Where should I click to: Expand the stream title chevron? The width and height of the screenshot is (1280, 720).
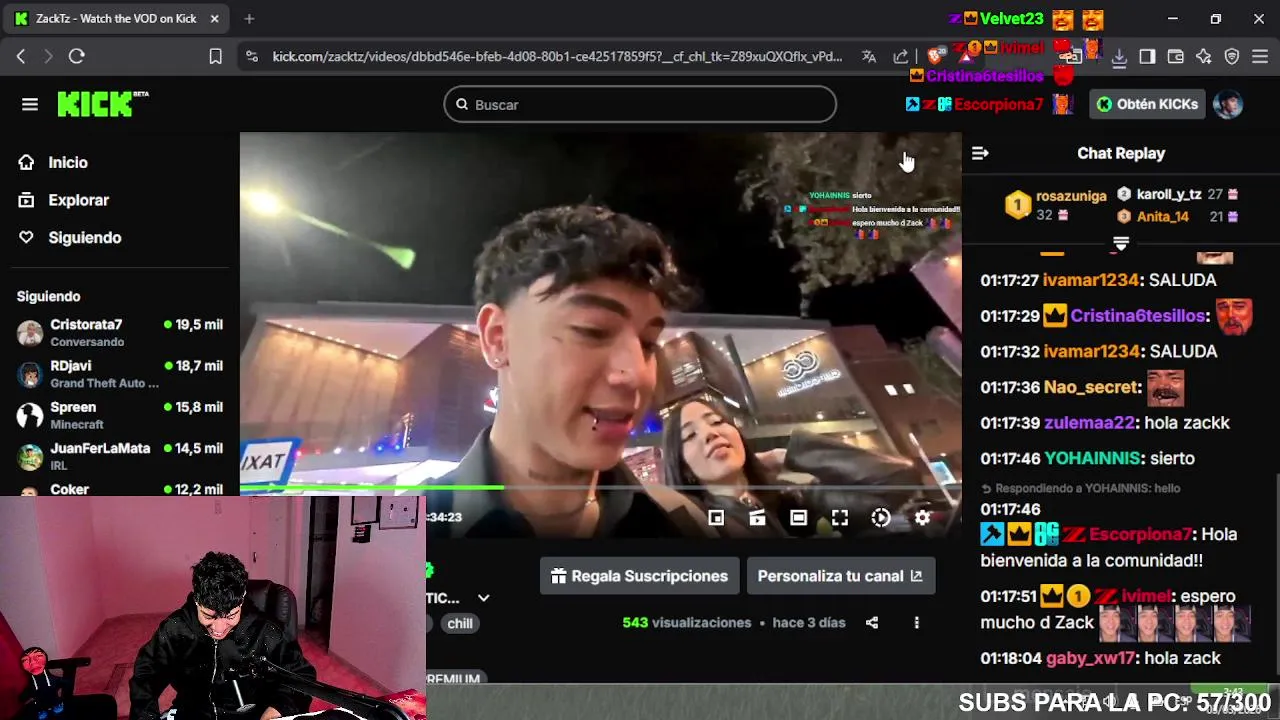point(483,598)
